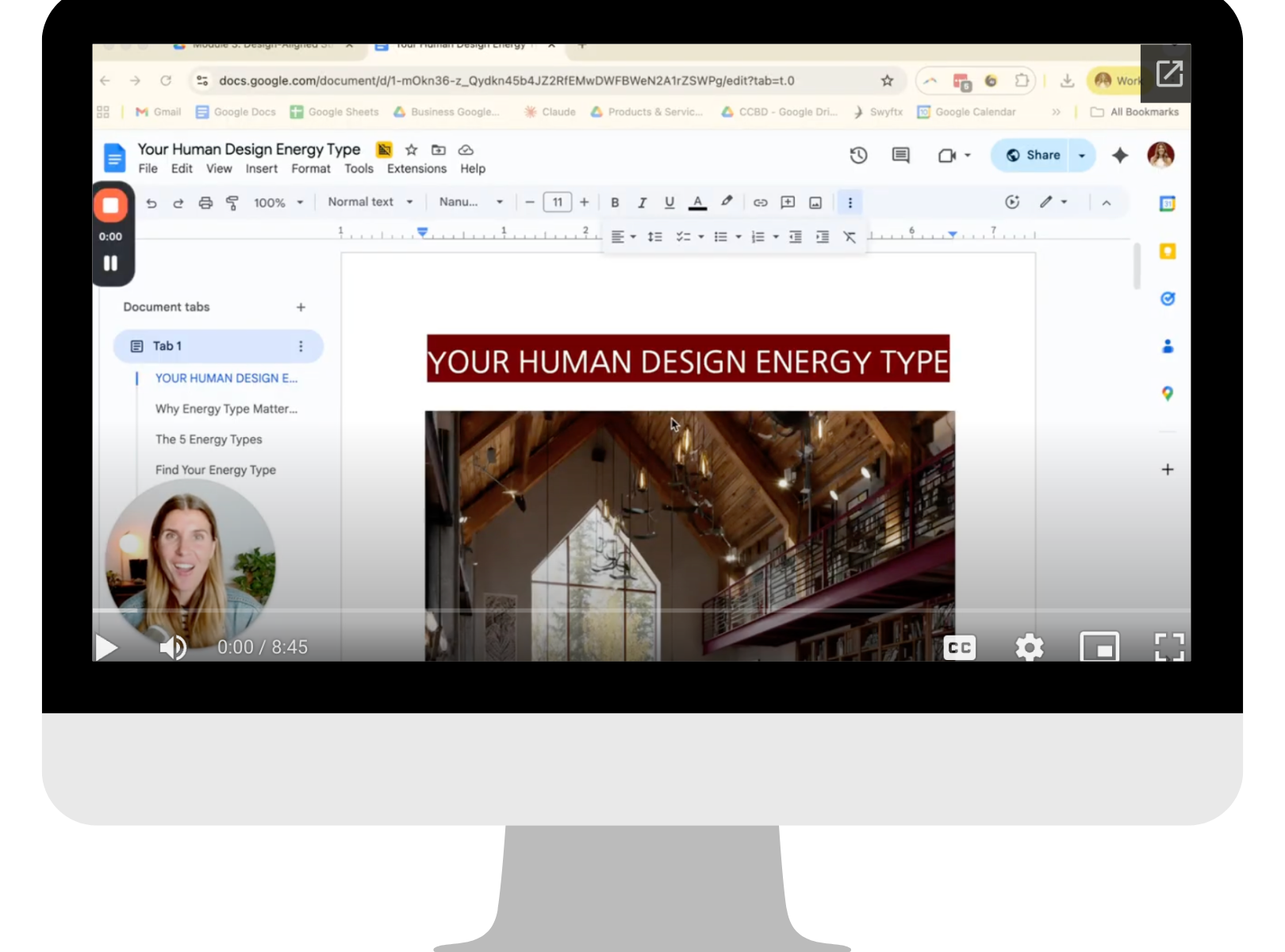
Task: Open the Nanu... font dropdown
Action: click(x=471, y=202)
